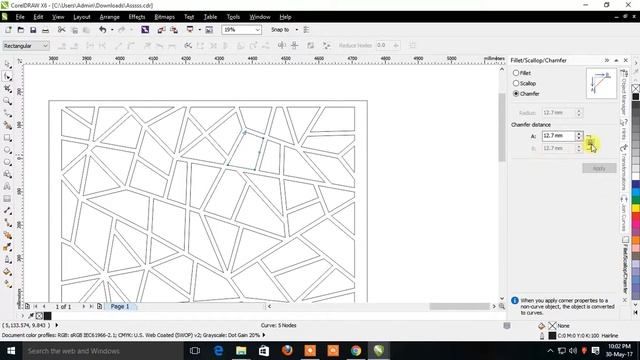Open the Effects menu

click(137, 17)
